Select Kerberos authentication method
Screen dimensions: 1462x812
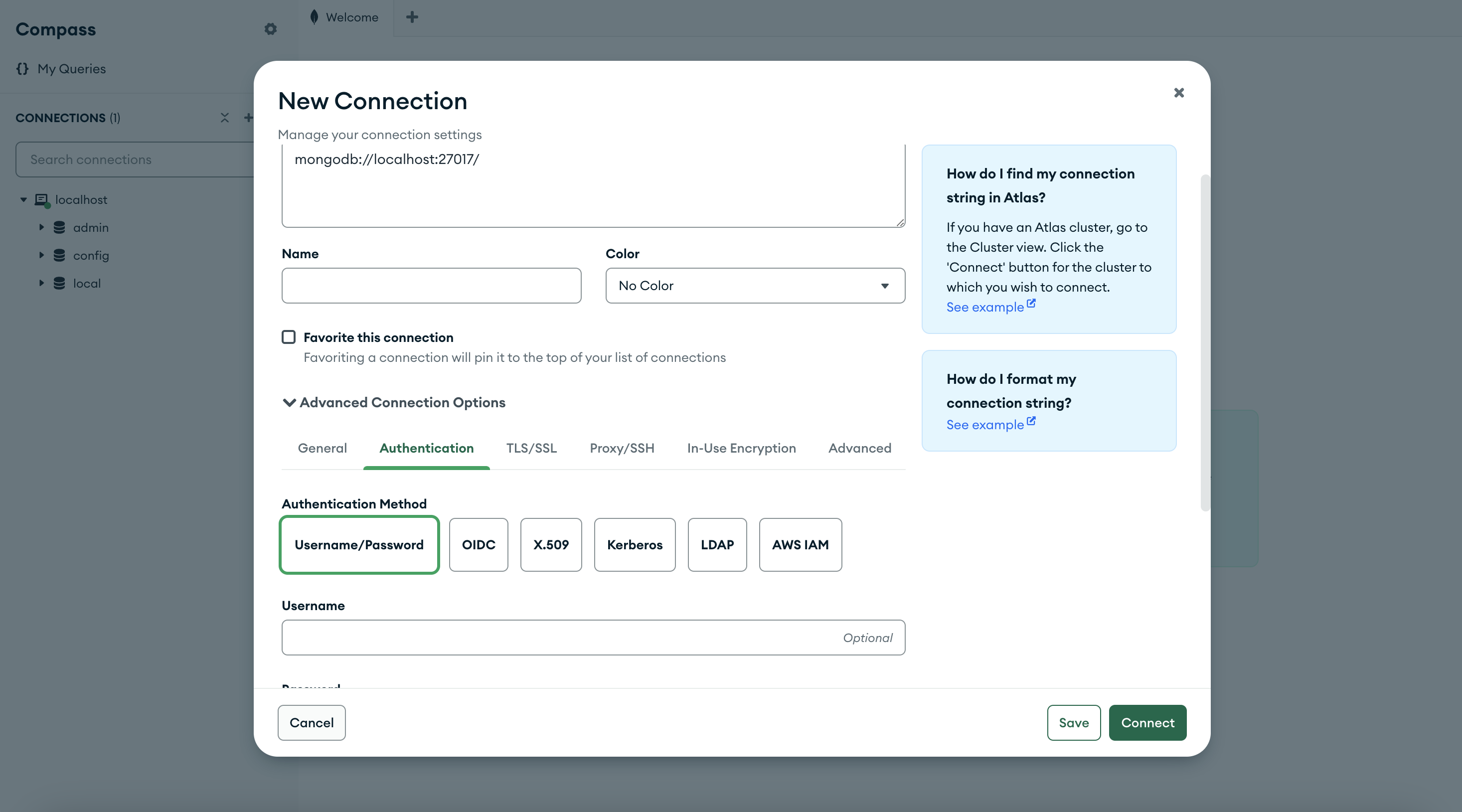[635, 545]
